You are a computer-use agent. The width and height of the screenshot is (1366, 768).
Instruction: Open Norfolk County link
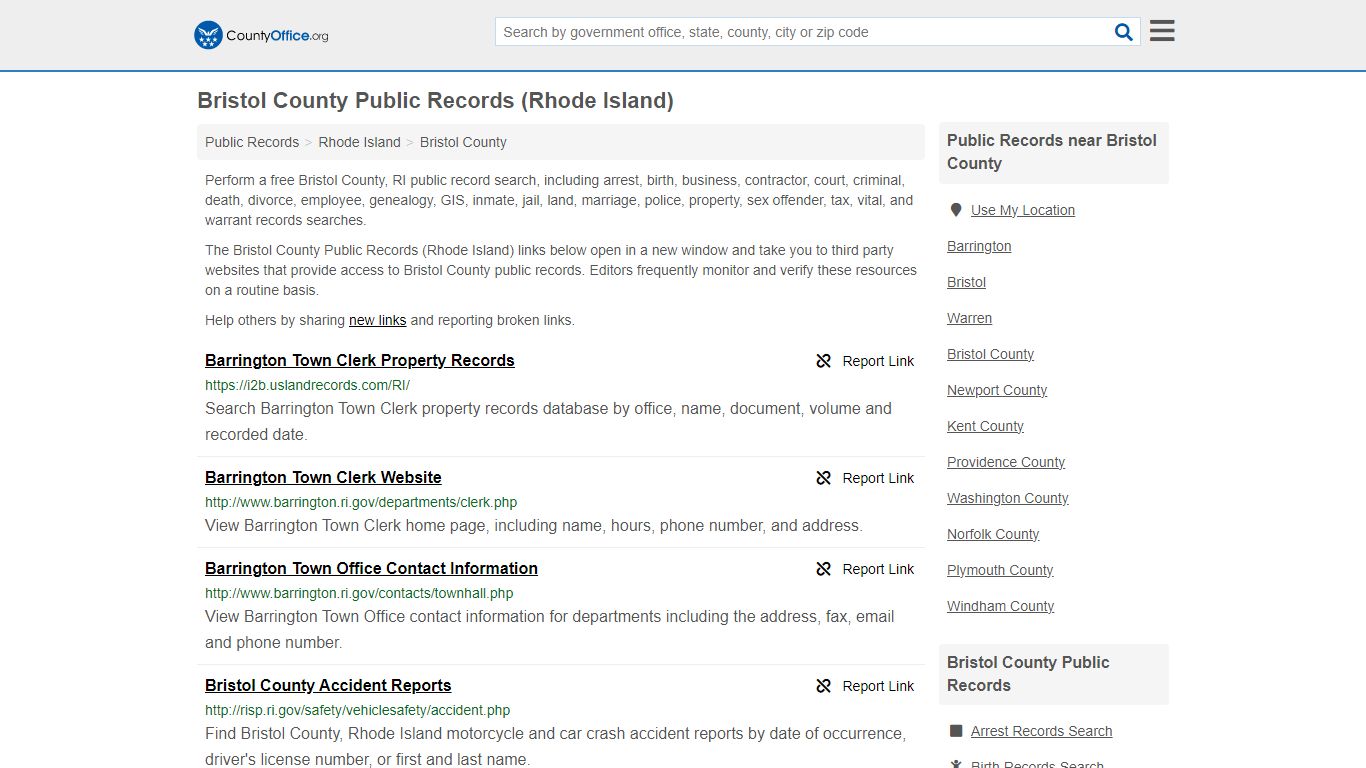[x=993, y=534]
